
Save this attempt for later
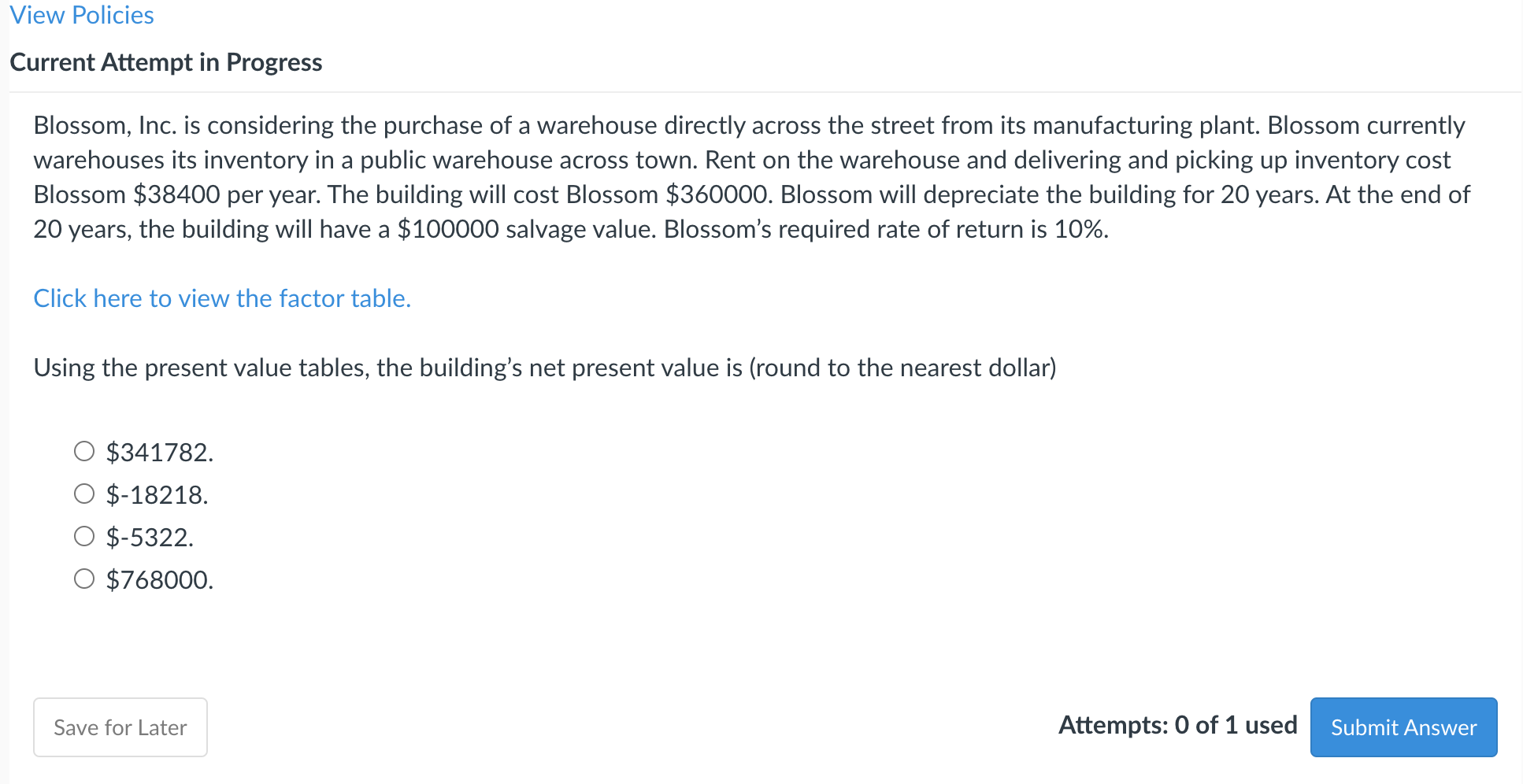pos(120,727)
